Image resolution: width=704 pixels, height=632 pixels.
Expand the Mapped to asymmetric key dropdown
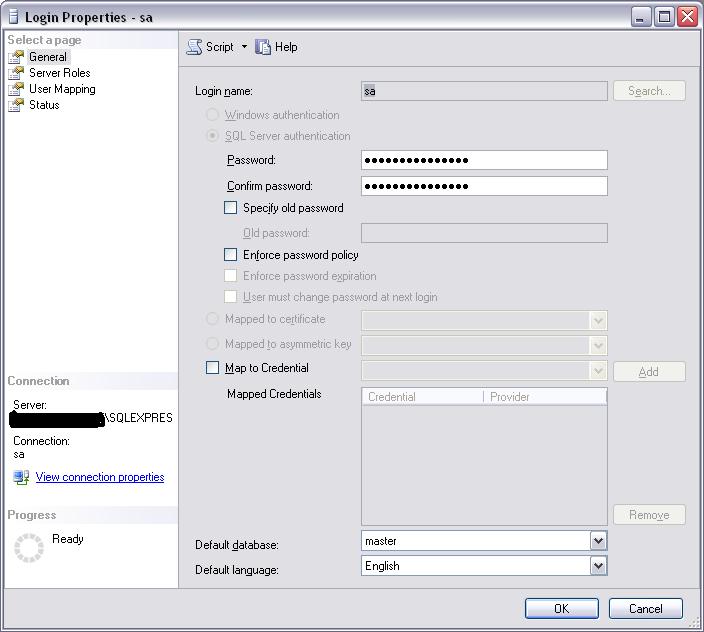pyautogui.click(x=598, y=346)
